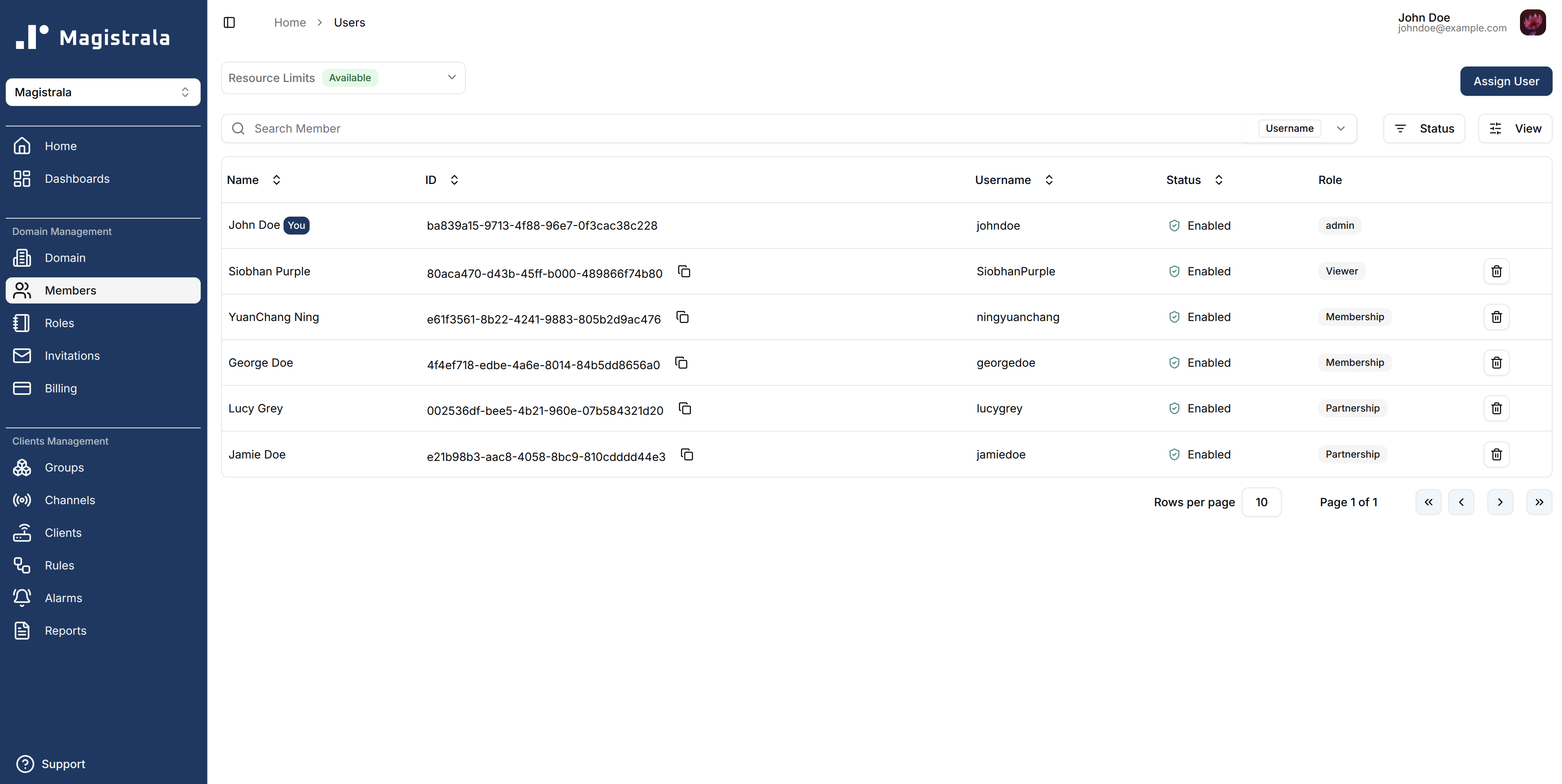The height and width of the screenshot is (784, 1562).
Task: Click the Assign User button
Action: click(x=1506, y=81)
